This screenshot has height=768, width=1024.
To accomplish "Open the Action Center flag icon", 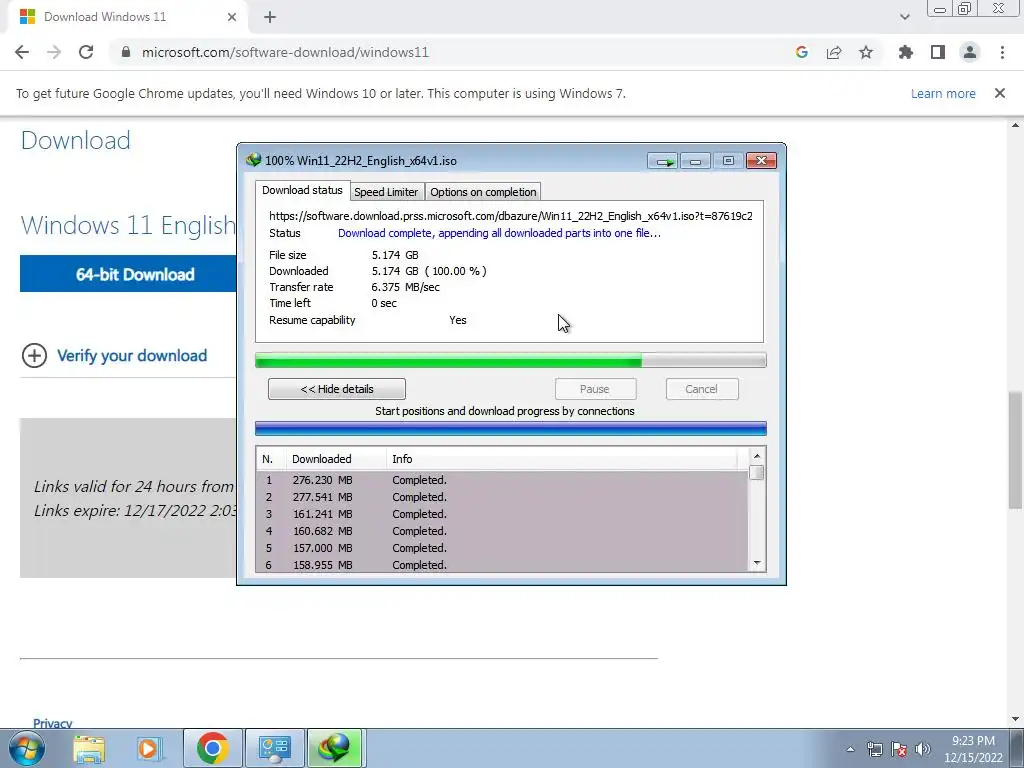I will [899, 750].
